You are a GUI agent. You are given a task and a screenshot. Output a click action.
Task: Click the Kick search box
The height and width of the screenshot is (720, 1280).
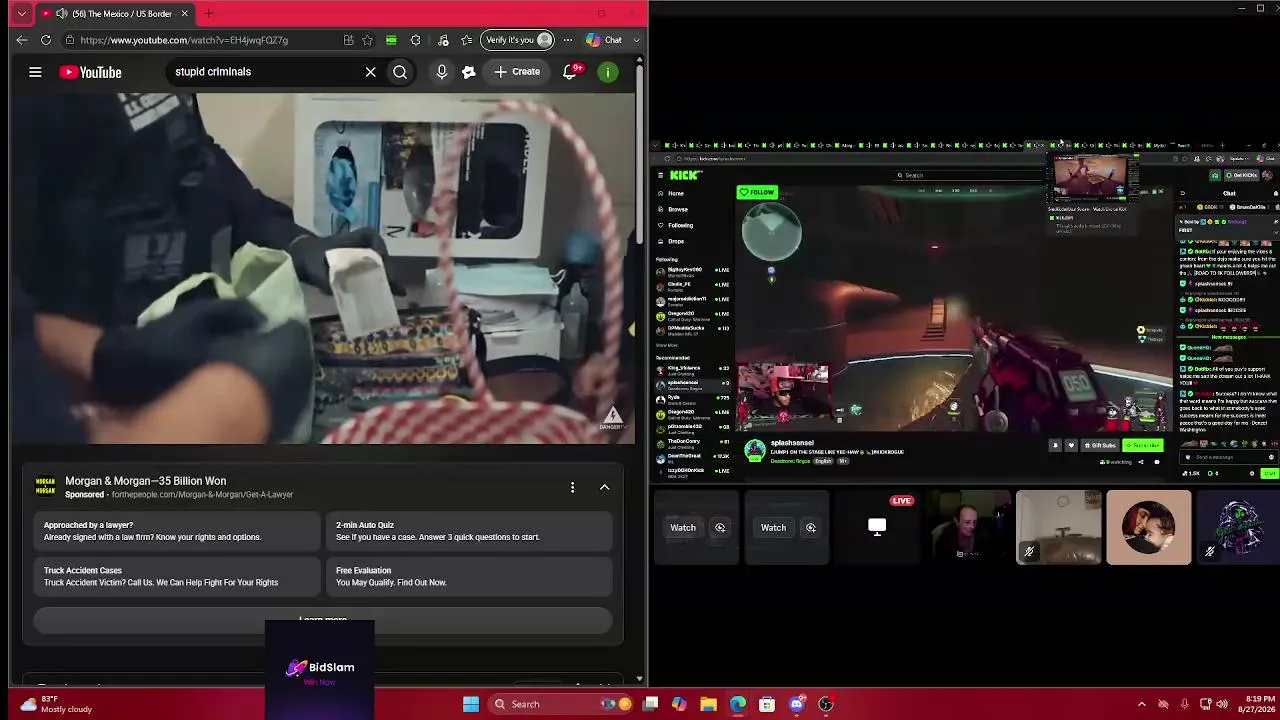click(968, 175)
